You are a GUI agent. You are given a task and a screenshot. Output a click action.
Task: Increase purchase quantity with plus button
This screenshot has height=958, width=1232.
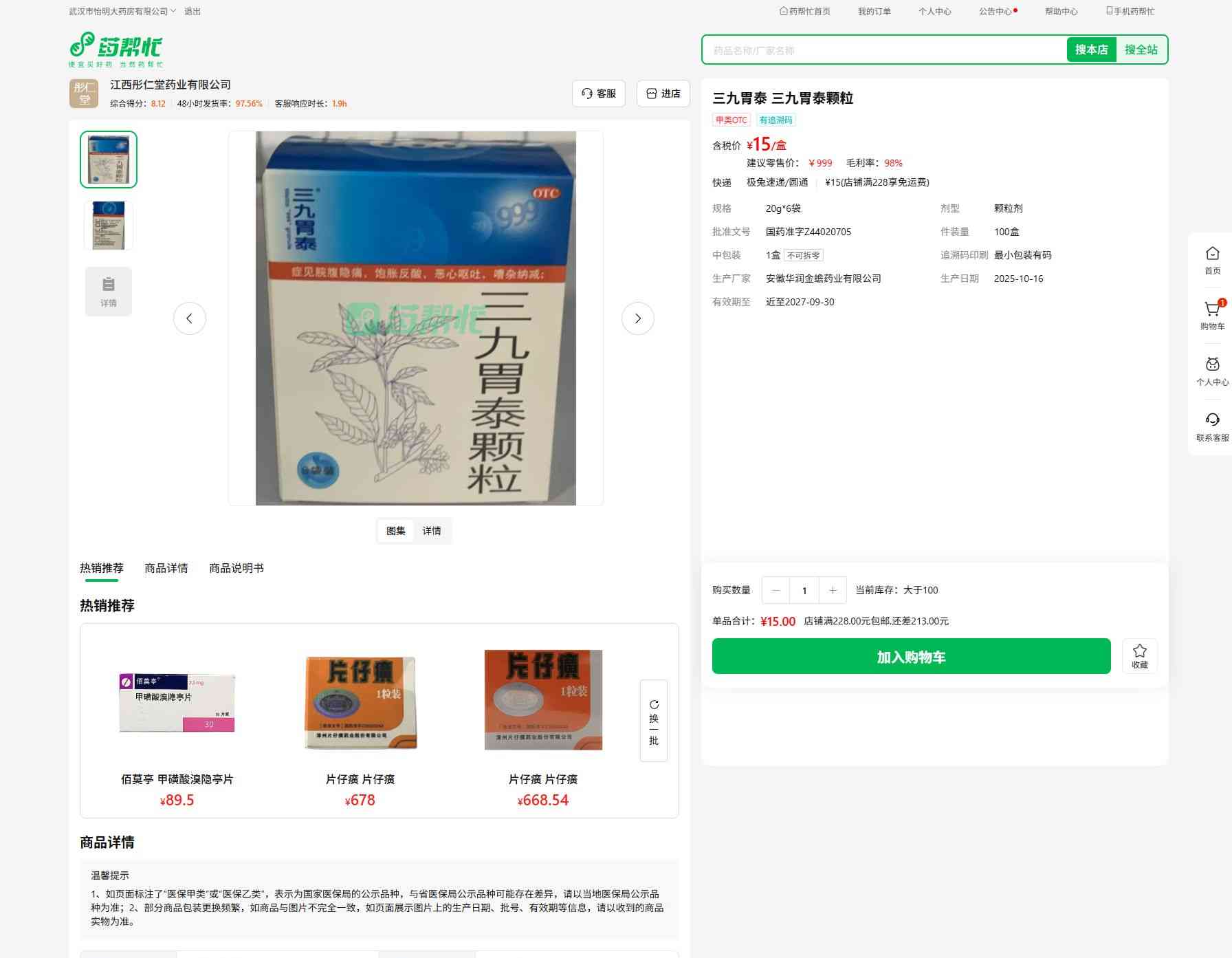[833, 590]
